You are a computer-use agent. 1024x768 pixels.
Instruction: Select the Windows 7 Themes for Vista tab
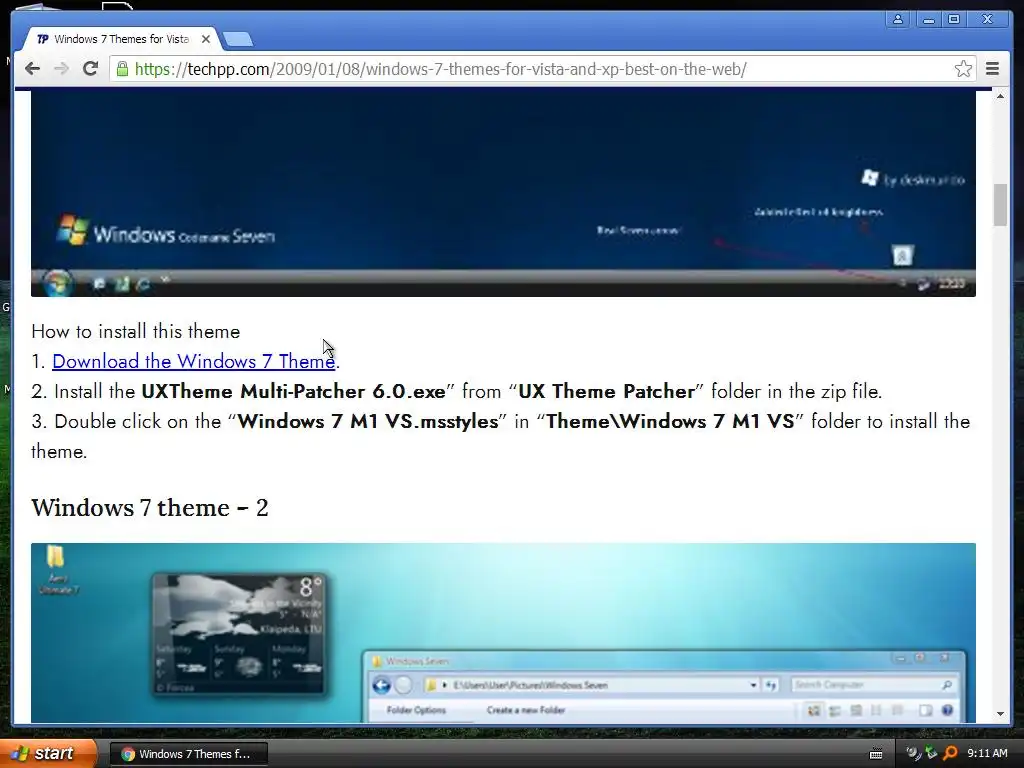click(121, 39)
